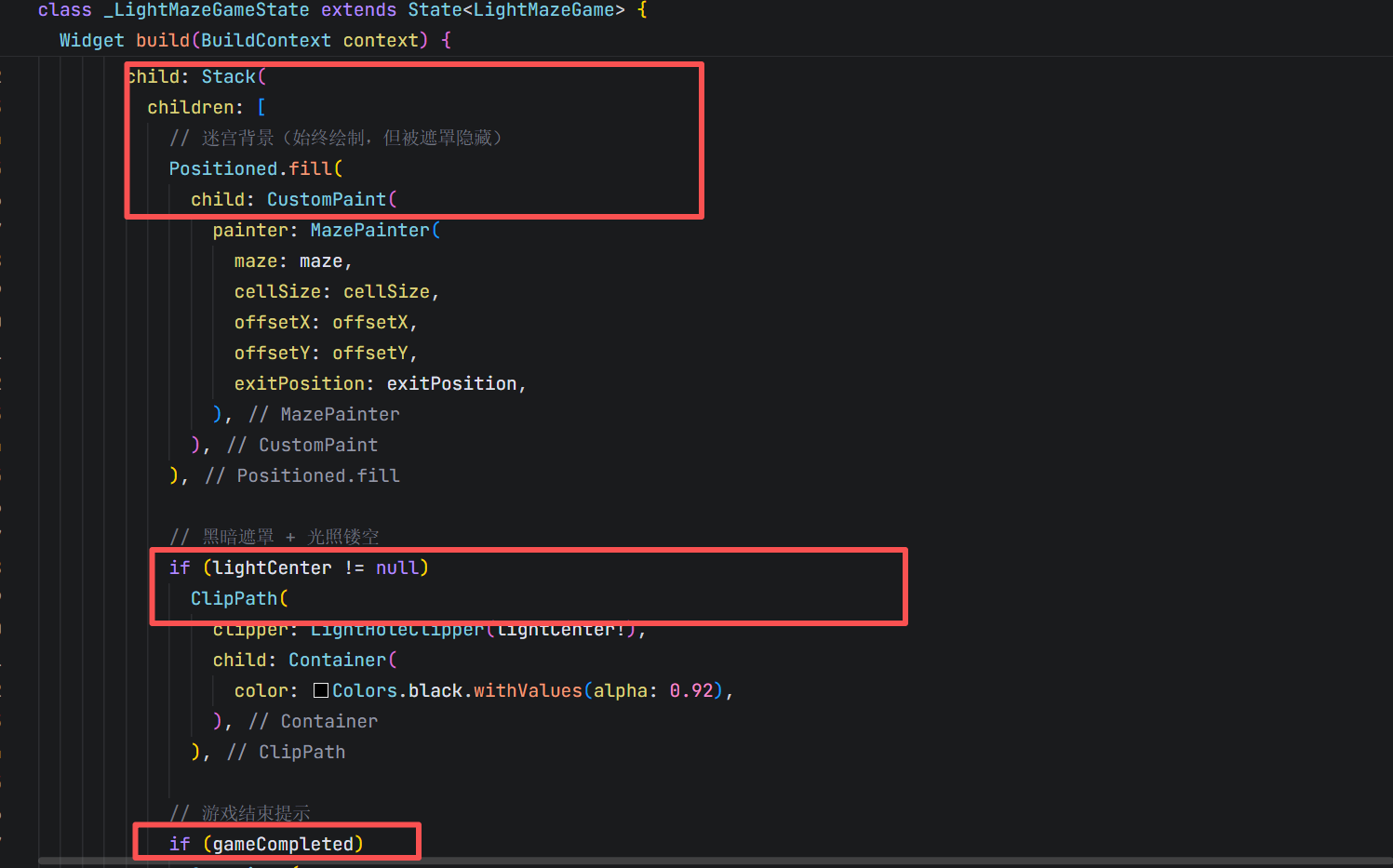The height and width of the screenshot is (868, 1393).
Task: Click the closing hint '// Positioned.fill'
Action: pyautogui.click(x=302, y=476)
